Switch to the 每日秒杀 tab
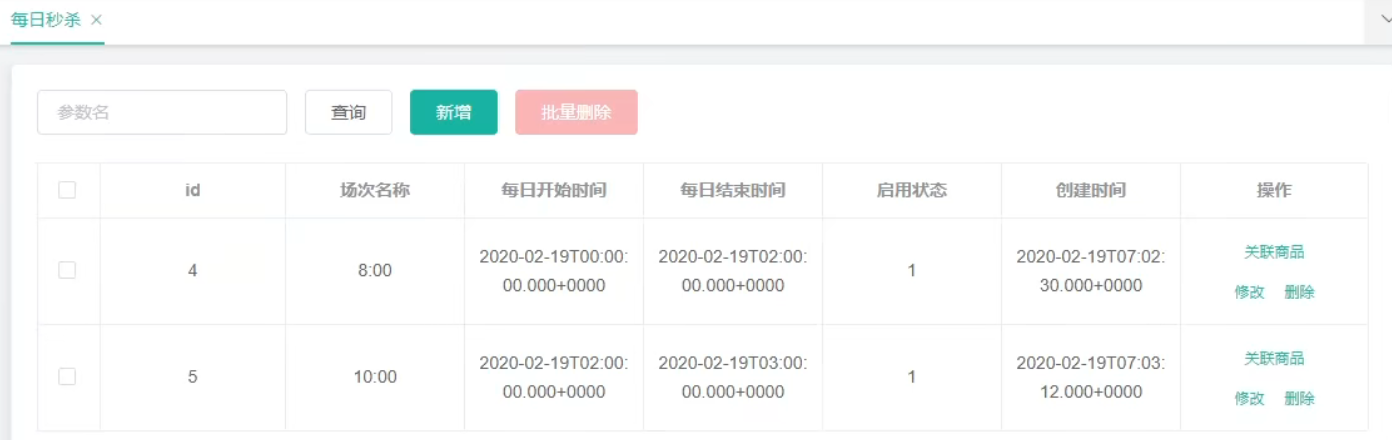 [x=46, y=20]
